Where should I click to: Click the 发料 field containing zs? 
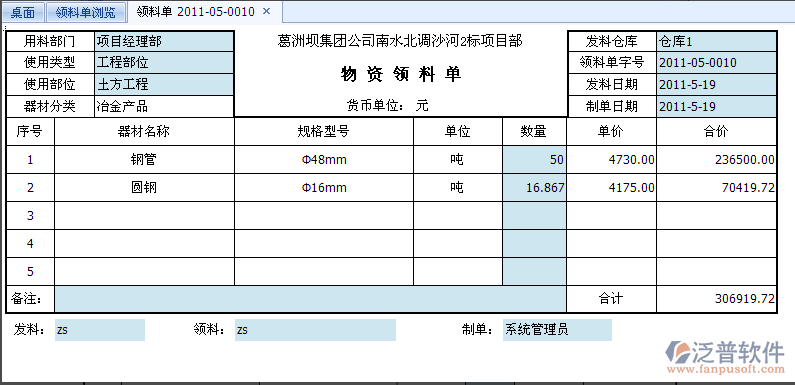(x=100, y=330)
